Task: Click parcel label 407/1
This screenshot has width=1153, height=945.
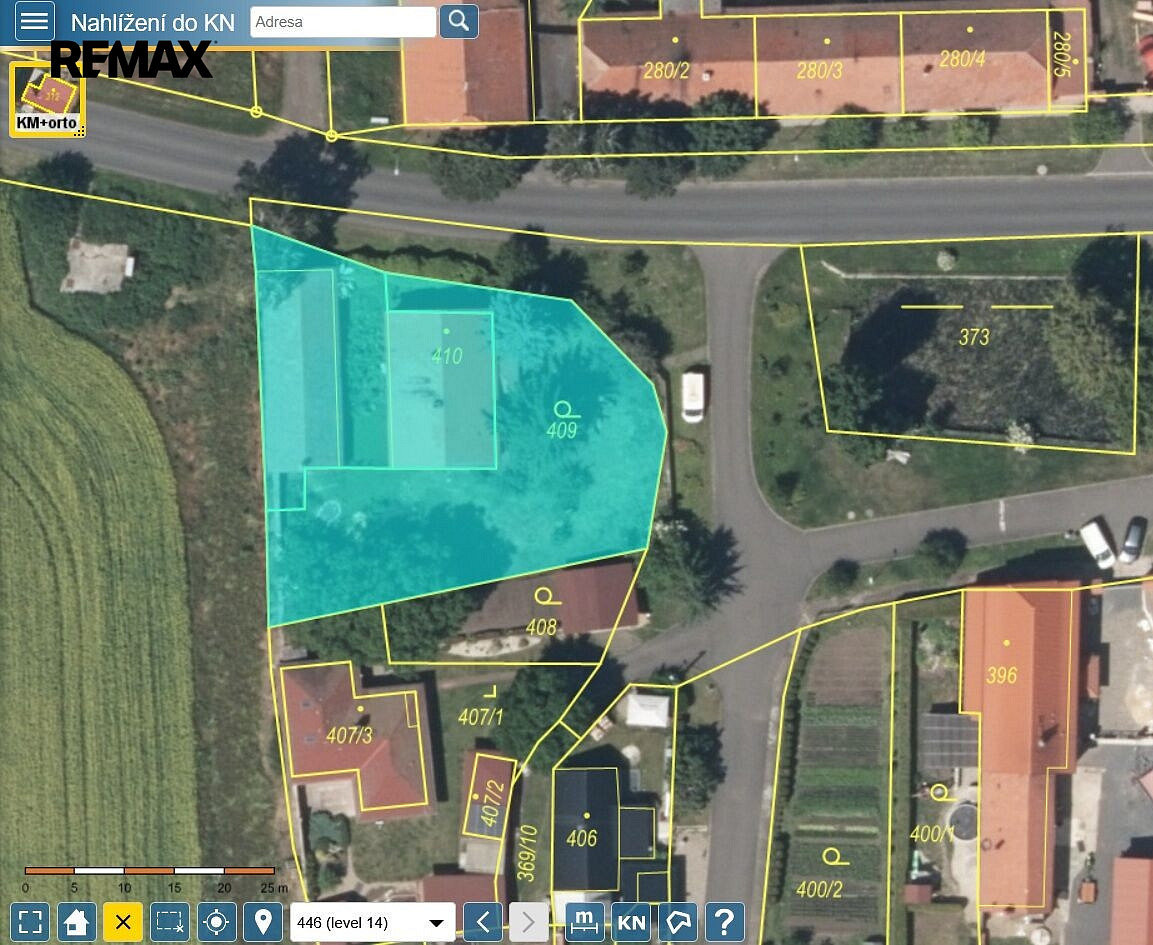Action: [481, 716]
